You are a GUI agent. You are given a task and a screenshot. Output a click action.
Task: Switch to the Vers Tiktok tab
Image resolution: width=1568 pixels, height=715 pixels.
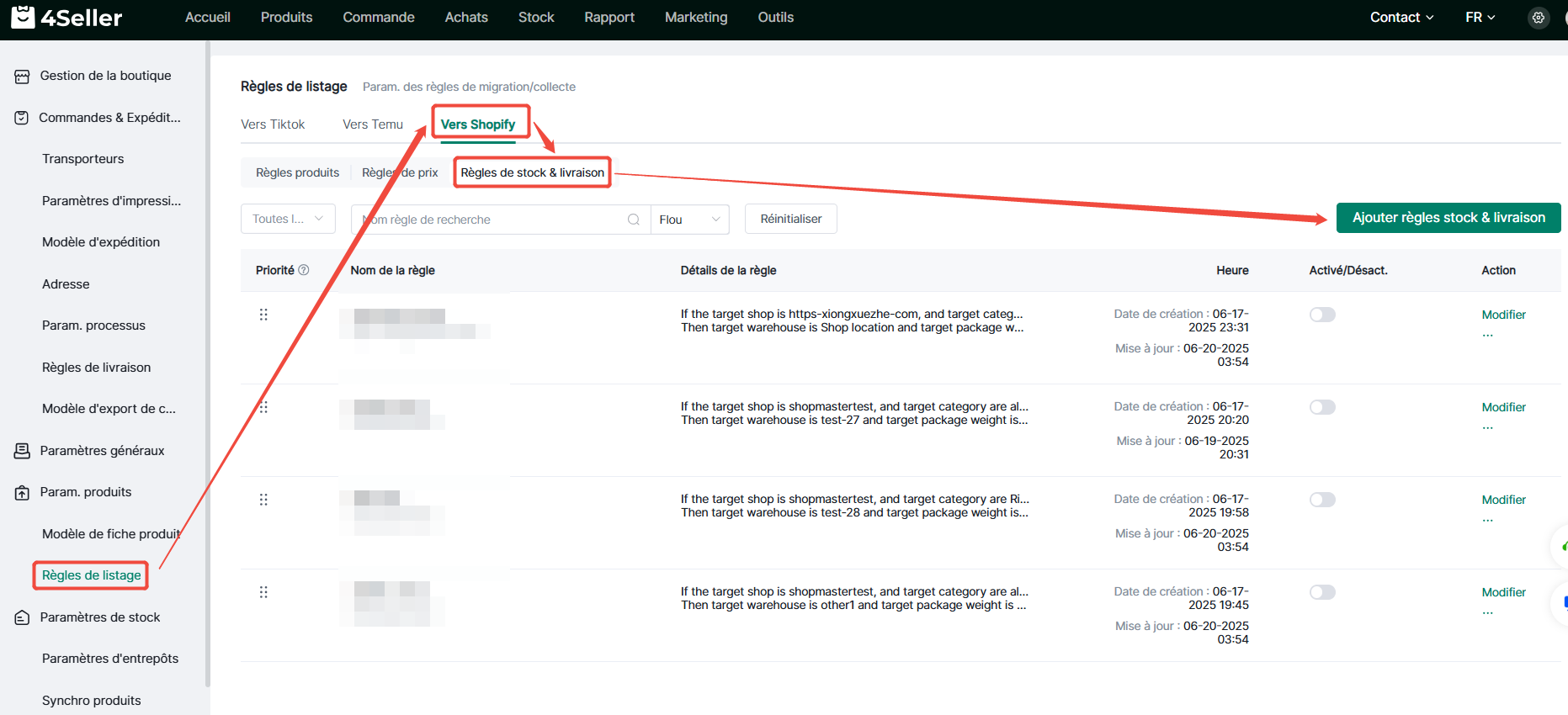click(x=273, y=124)
